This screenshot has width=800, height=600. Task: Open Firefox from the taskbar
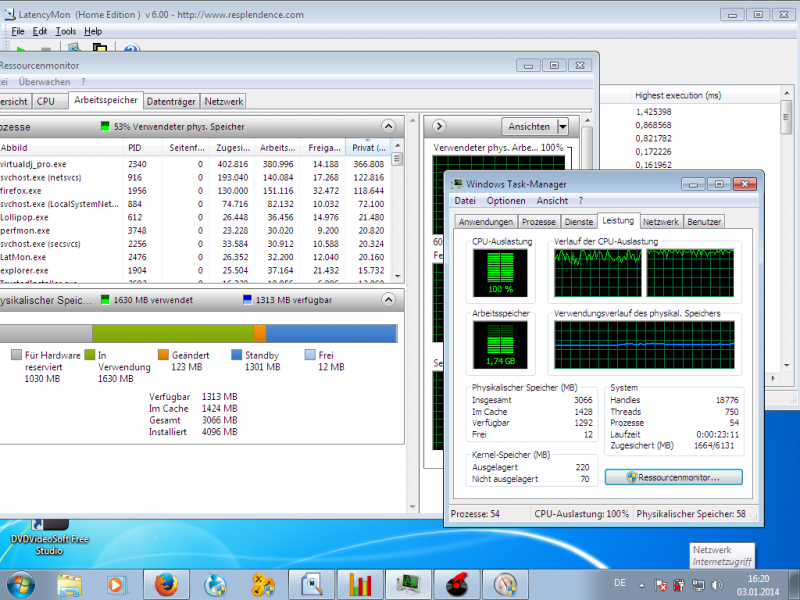(x=165, y=583)
